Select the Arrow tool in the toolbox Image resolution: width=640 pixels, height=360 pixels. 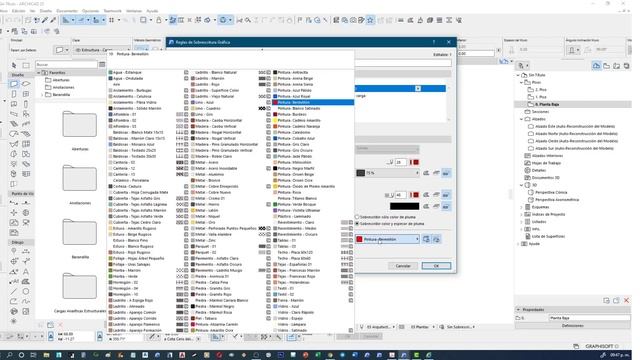point(14,65)
